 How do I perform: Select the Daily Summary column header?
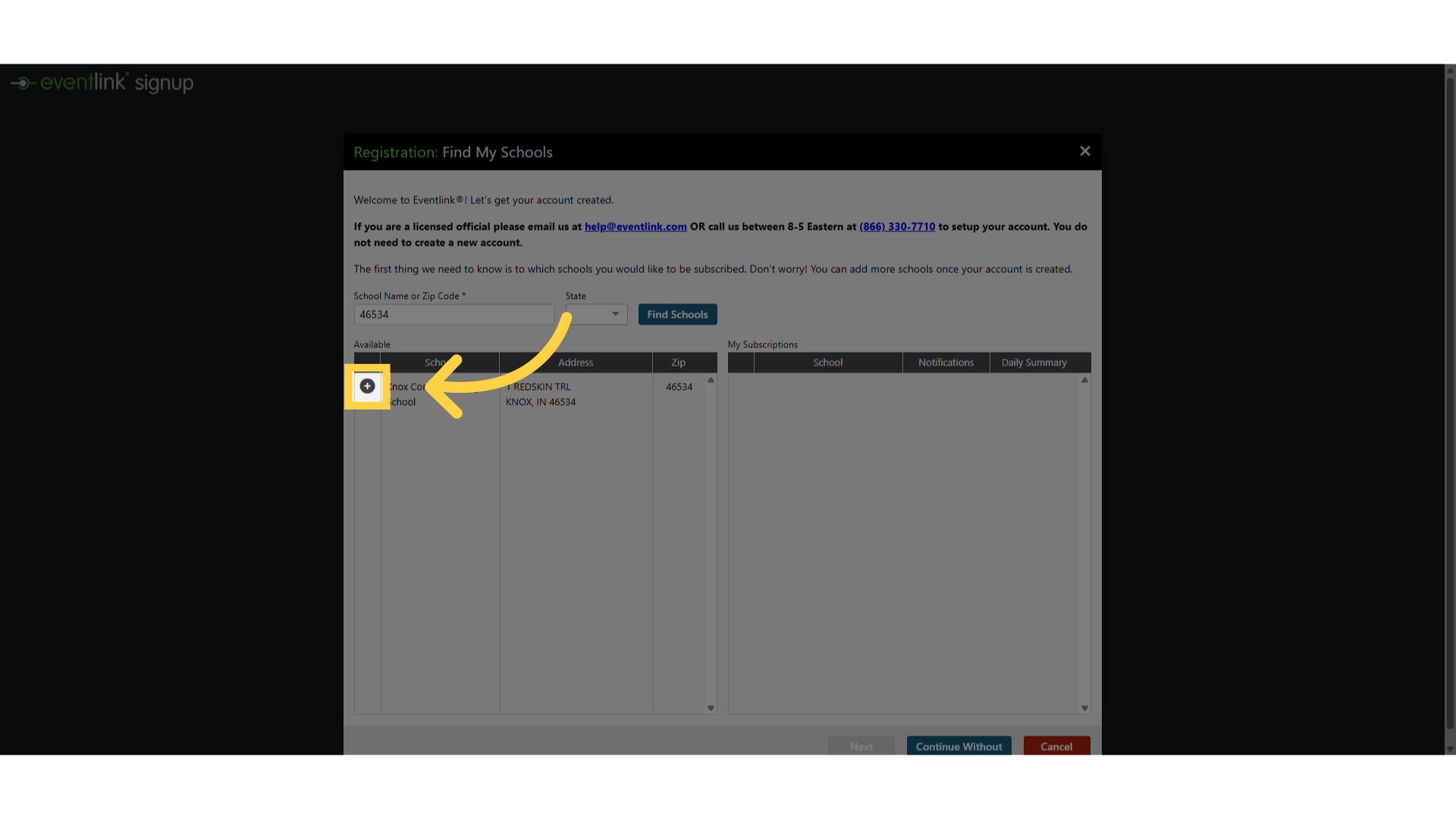point(1034,362)
